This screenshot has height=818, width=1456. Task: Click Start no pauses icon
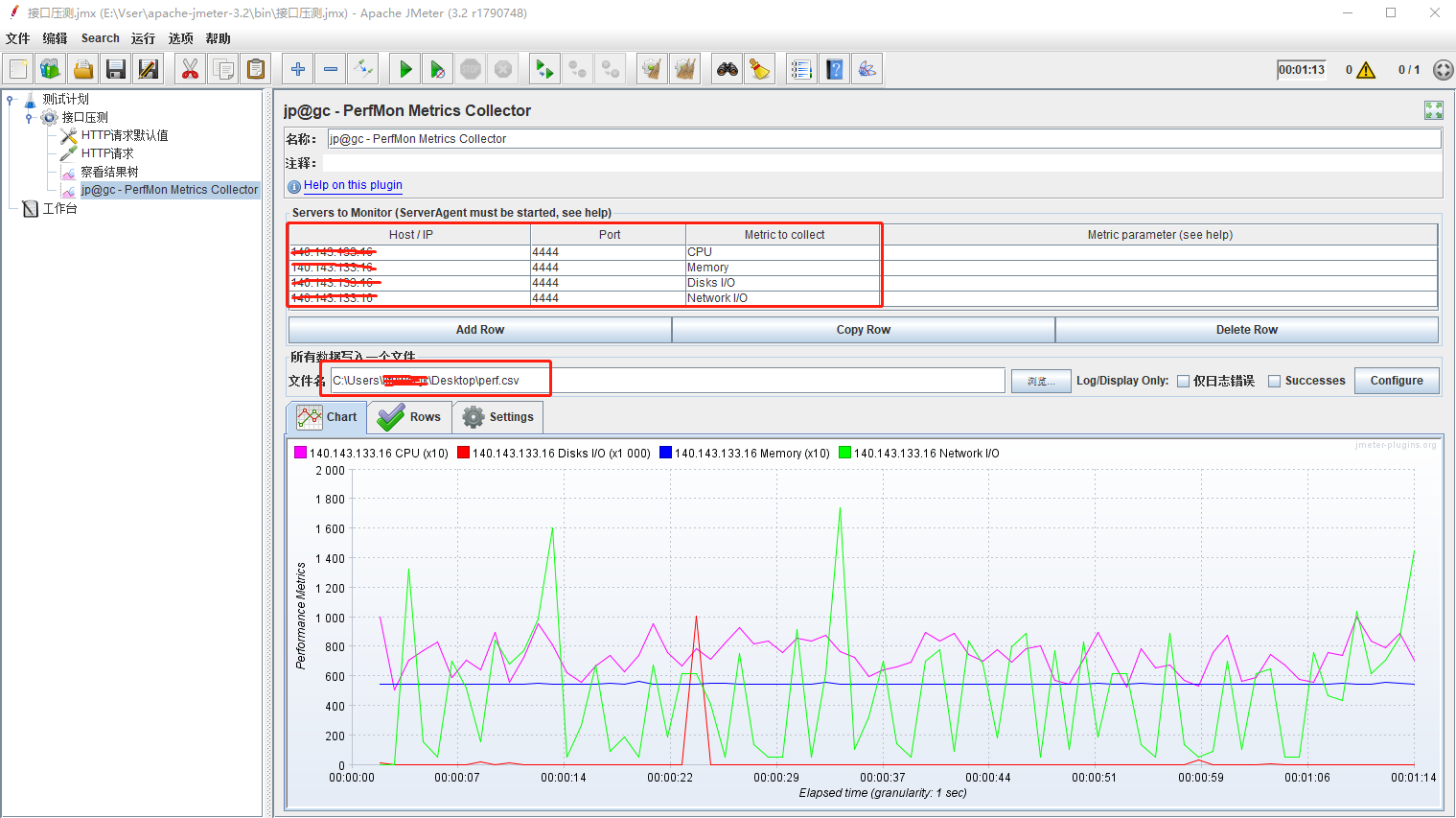[438, 69]
